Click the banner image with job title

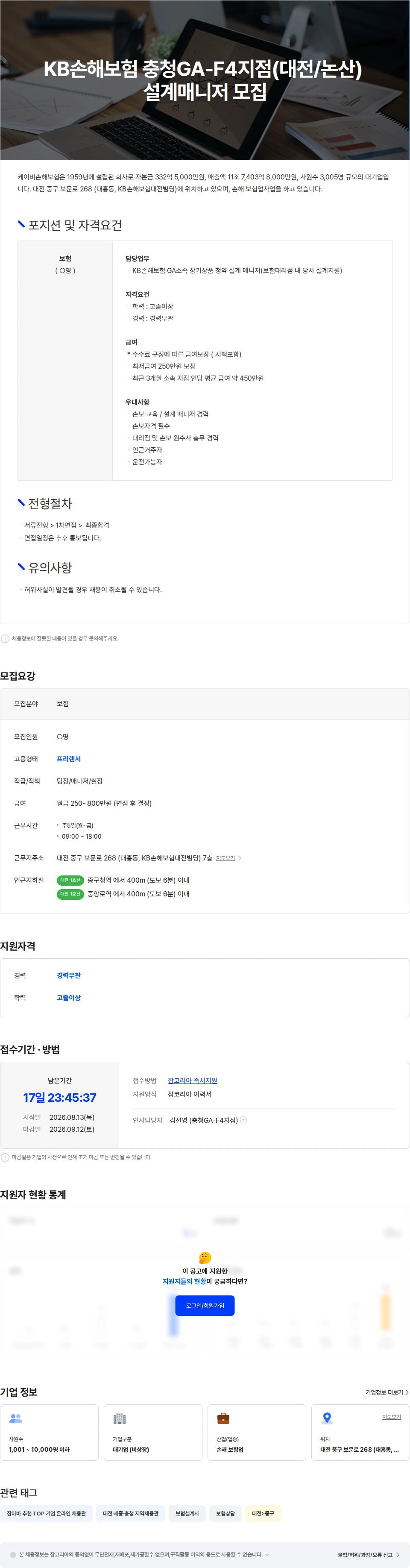click(205, 80)
